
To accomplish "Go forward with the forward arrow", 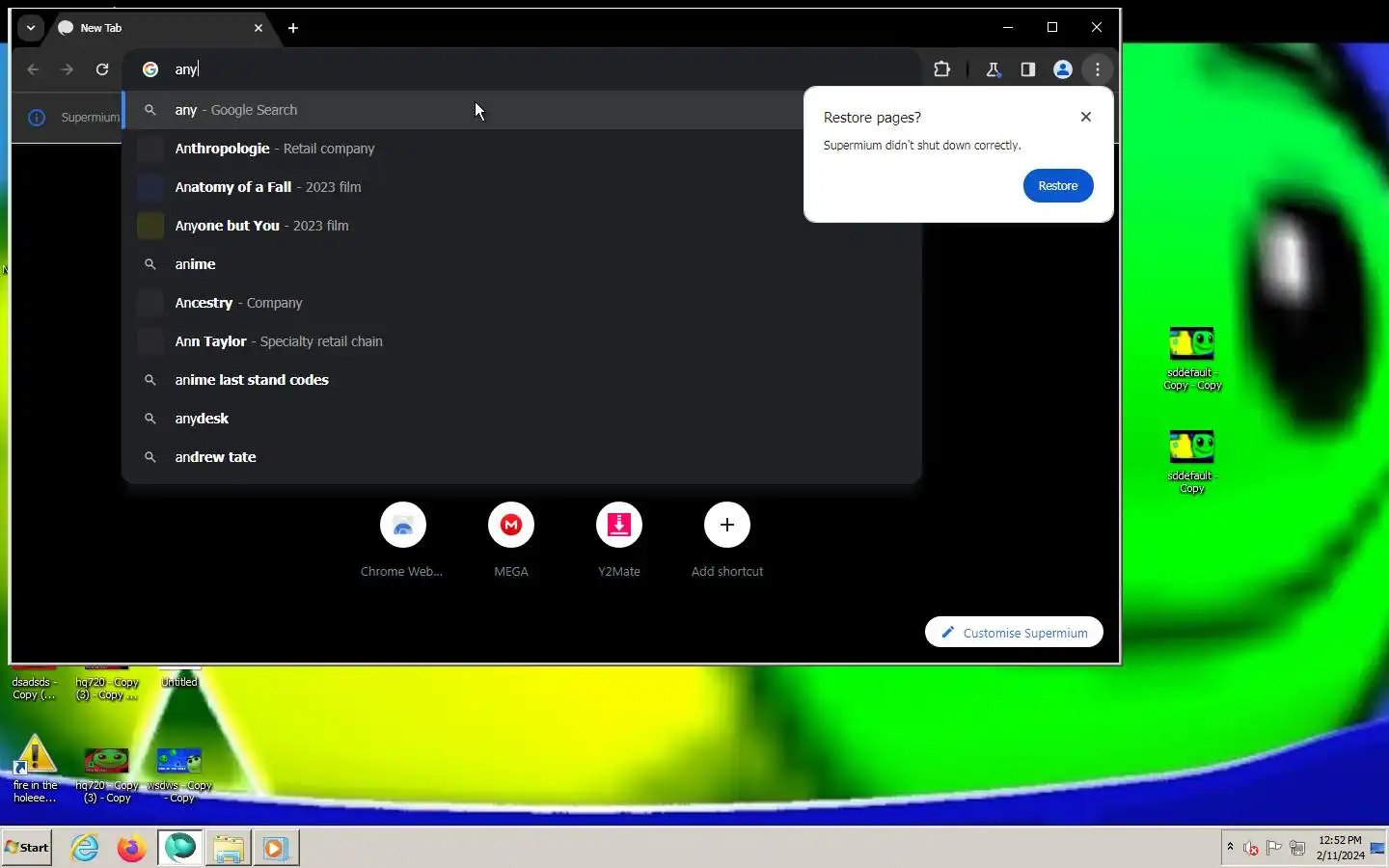I will point(67,69).
